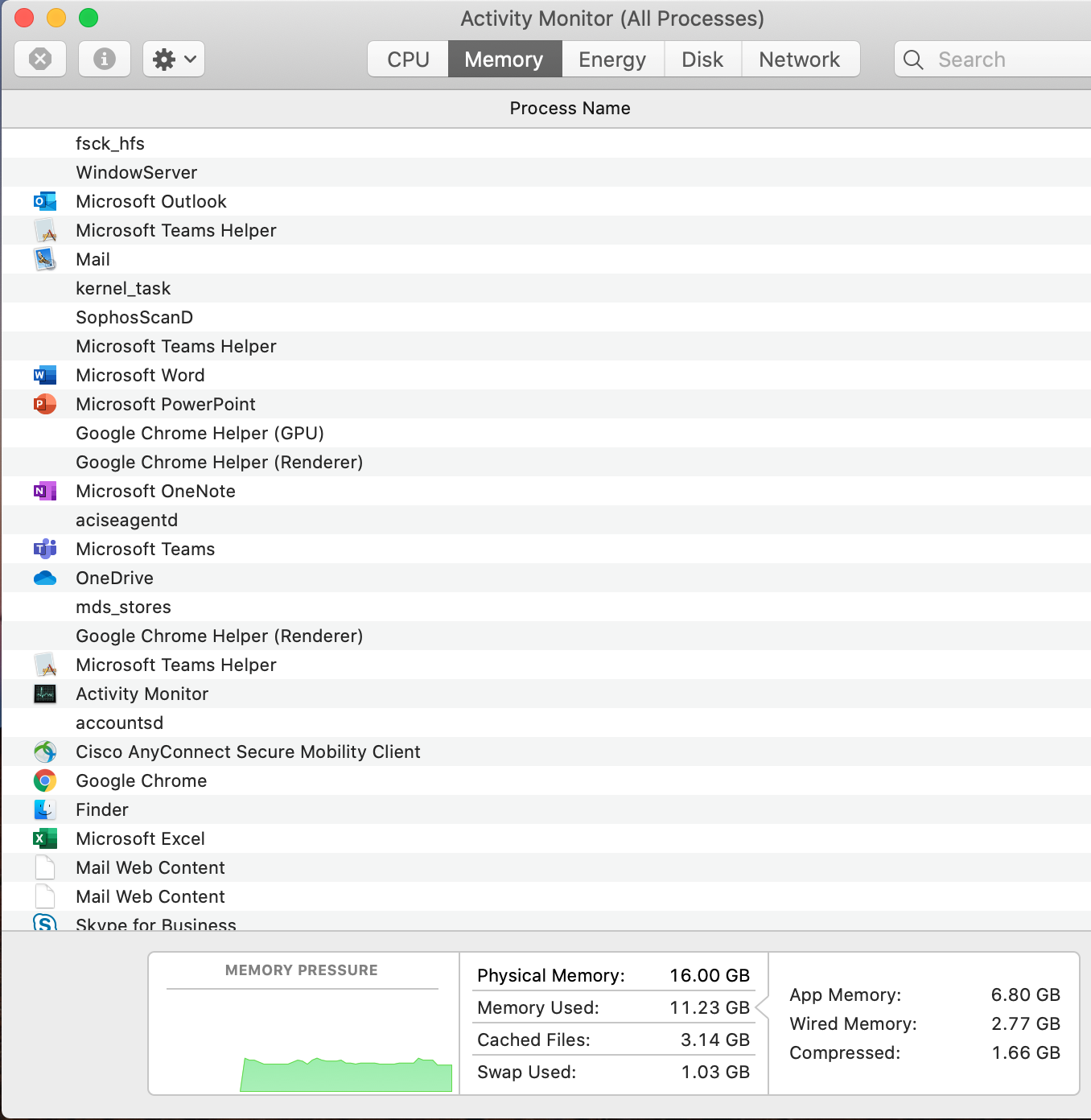The image size is (1091, 1120).
Task: Click the Microsoft Outlook icon
Action: (x=45, y=201)
